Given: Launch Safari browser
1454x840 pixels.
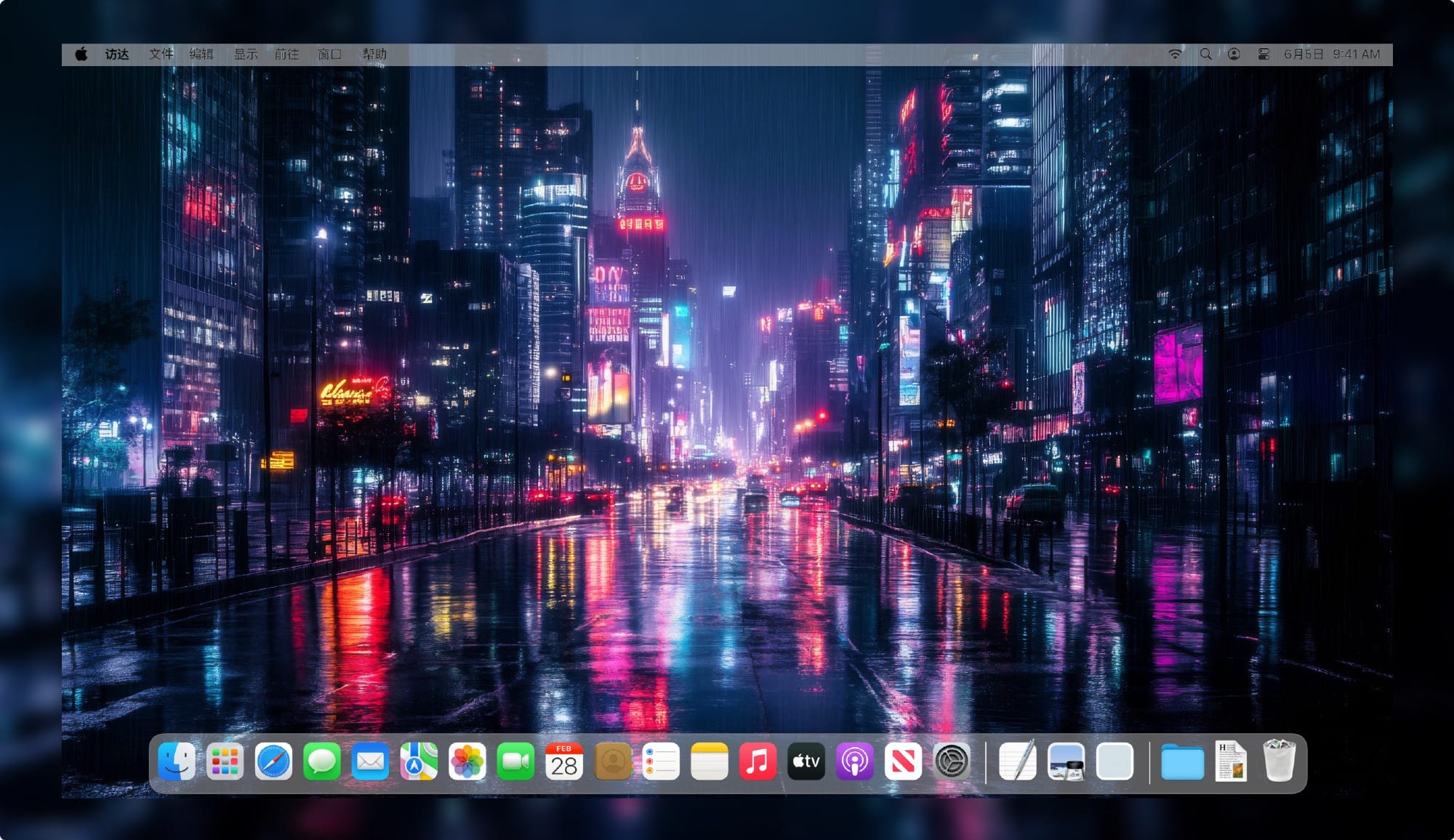Looking at the screenshot, I should pyautogui.click(x=275, y=763).
